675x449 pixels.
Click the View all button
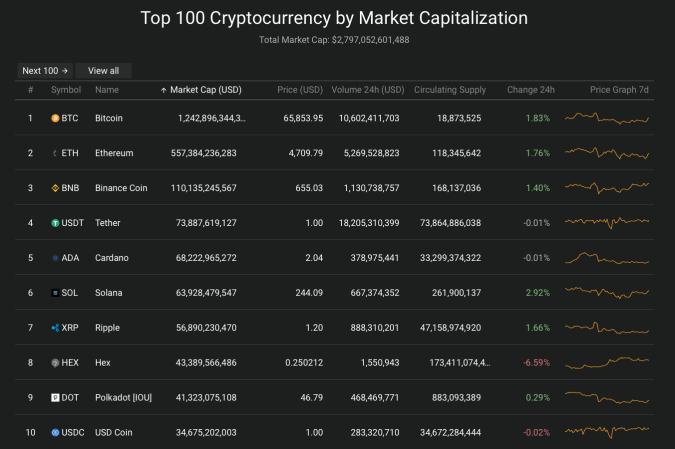tap(103, 71)
